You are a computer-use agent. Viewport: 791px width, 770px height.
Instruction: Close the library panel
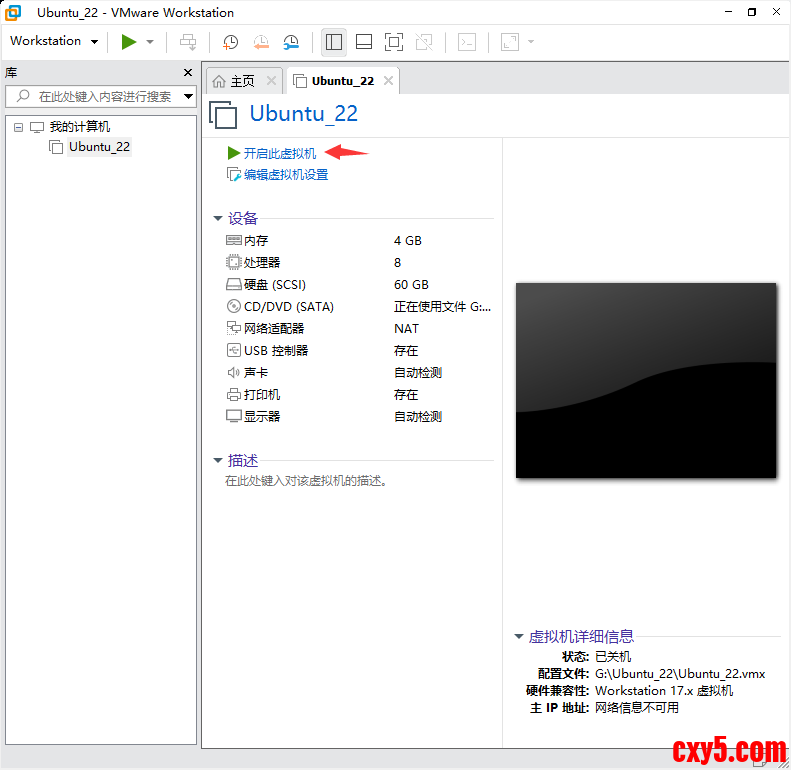coord(187,73)
